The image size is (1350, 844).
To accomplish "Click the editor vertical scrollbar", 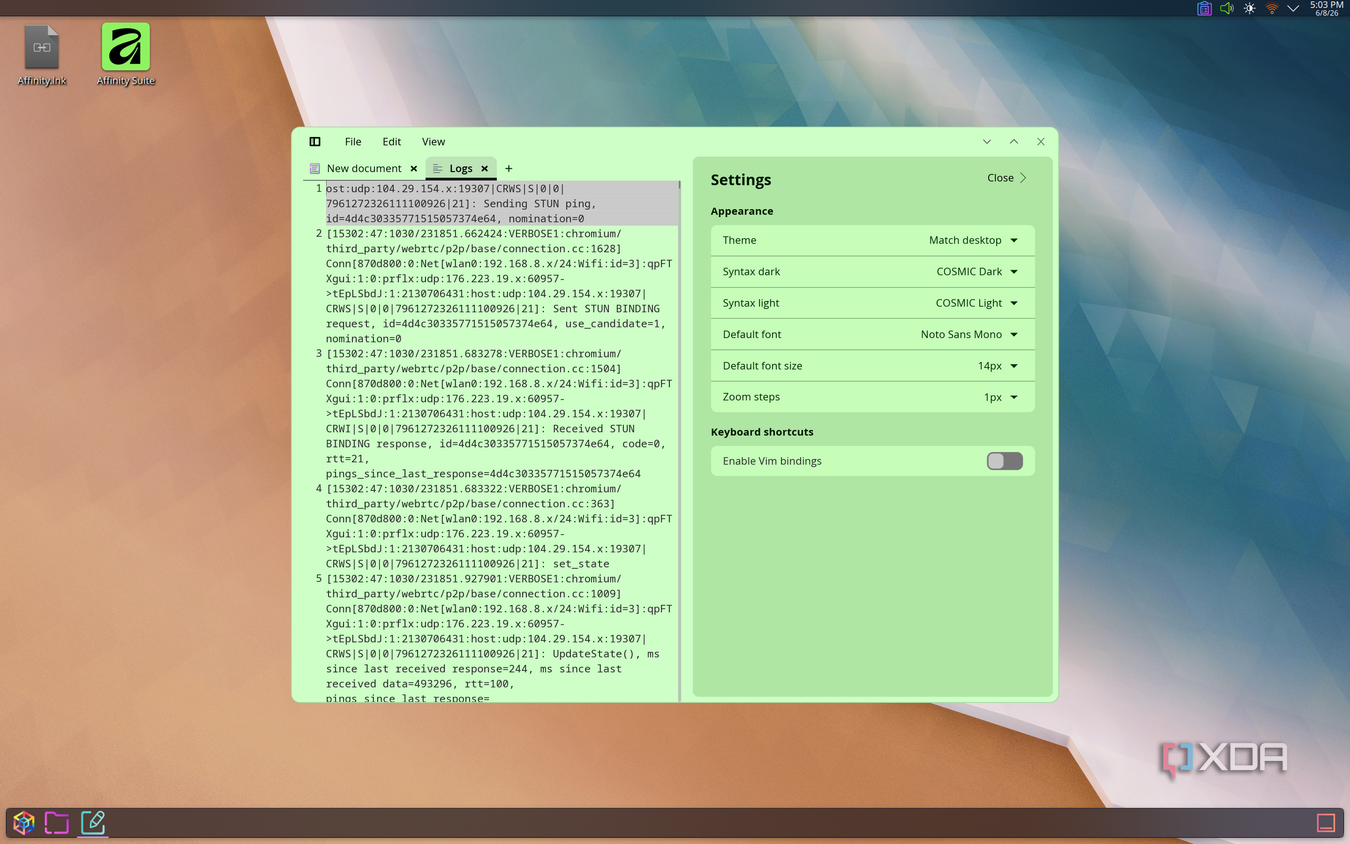I will tap(680, 440).
